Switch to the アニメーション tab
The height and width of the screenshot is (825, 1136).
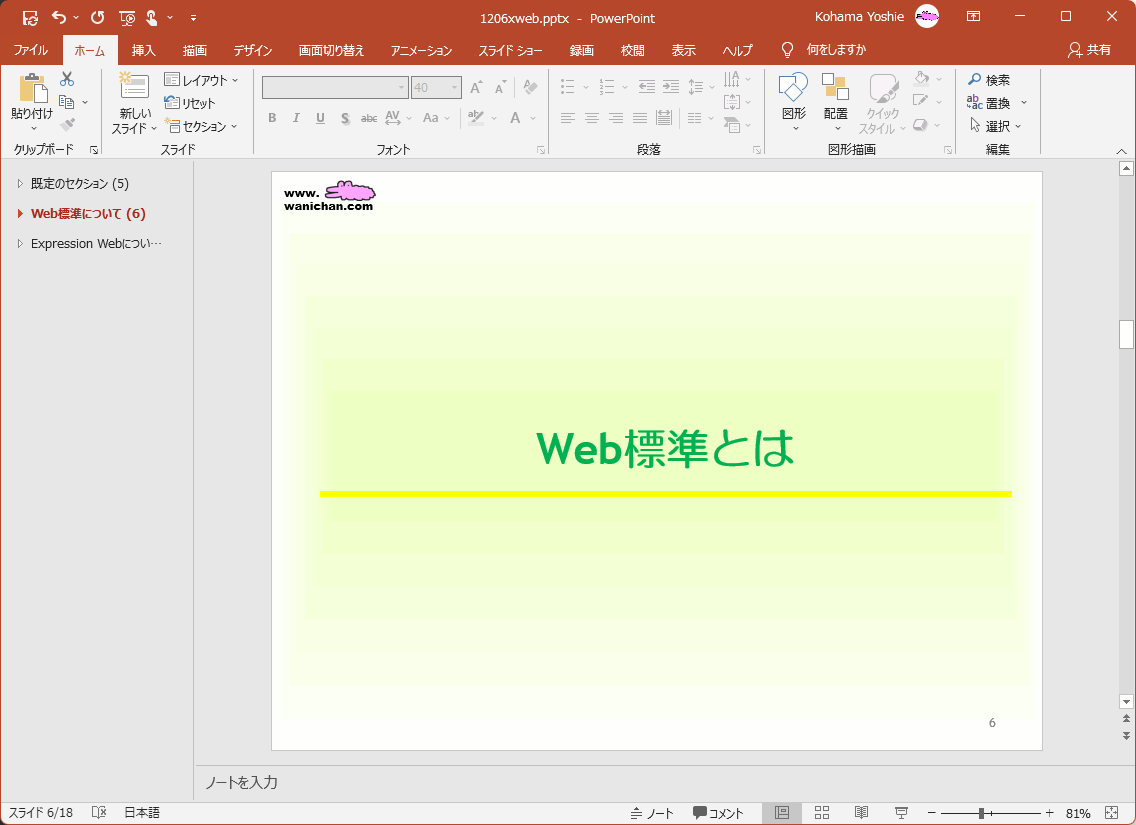pos(421,50)
